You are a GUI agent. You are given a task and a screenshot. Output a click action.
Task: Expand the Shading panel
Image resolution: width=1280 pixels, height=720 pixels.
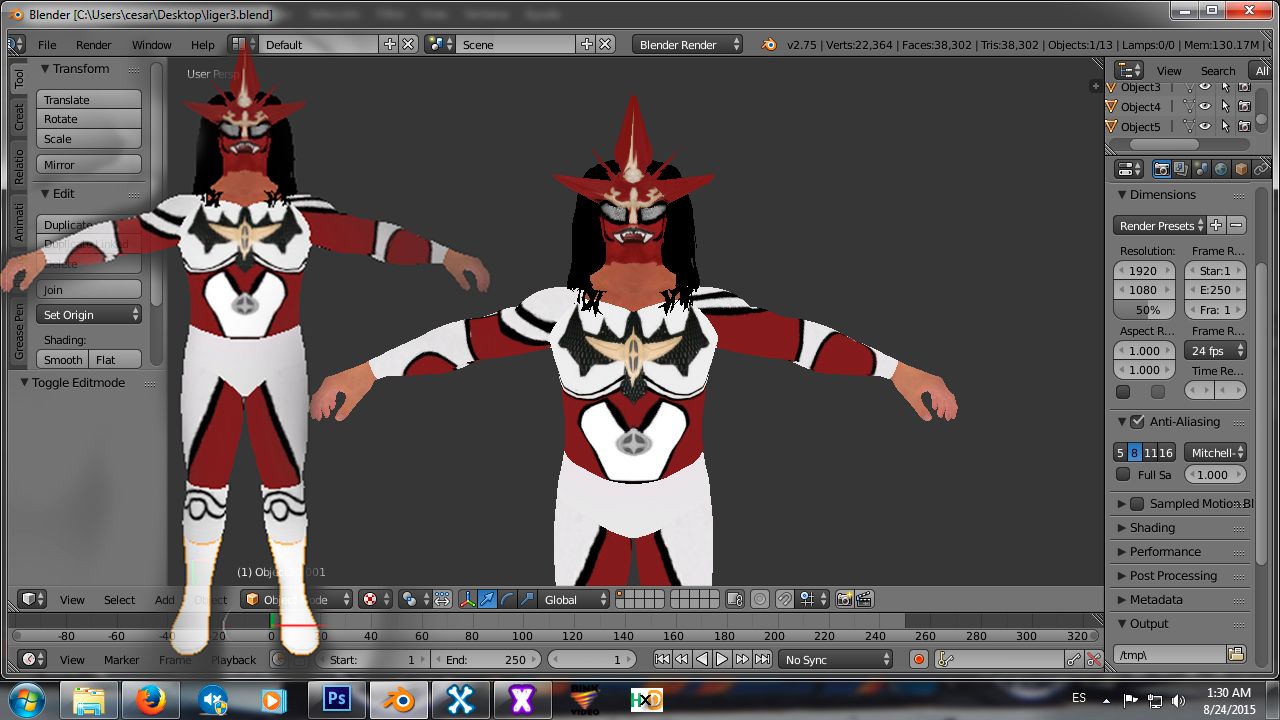click(x=1152, y=527)
